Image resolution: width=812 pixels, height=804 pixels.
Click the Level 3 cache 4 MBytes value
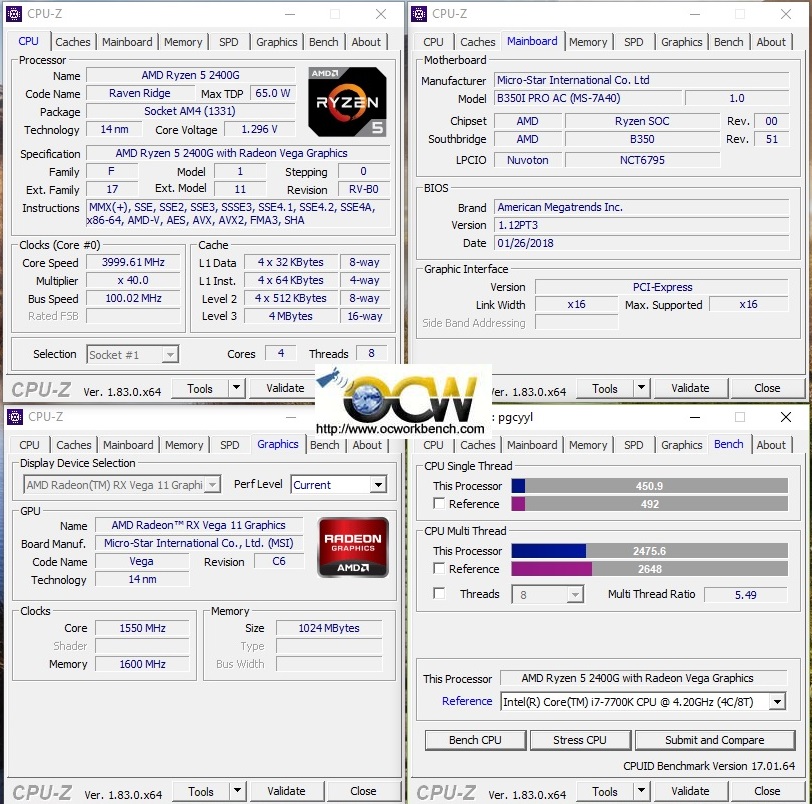(x=291, y=316)
